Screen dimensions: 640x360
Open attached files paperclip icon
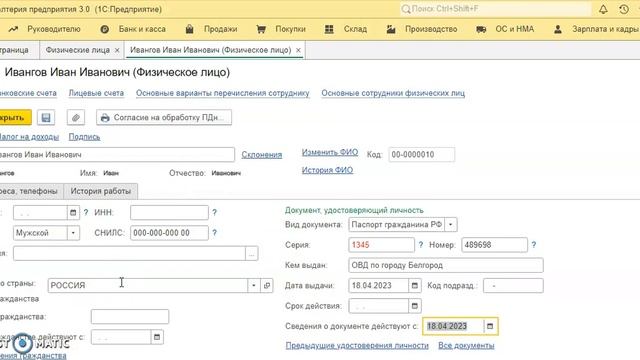pyautogui.click(x=76, y=118)
